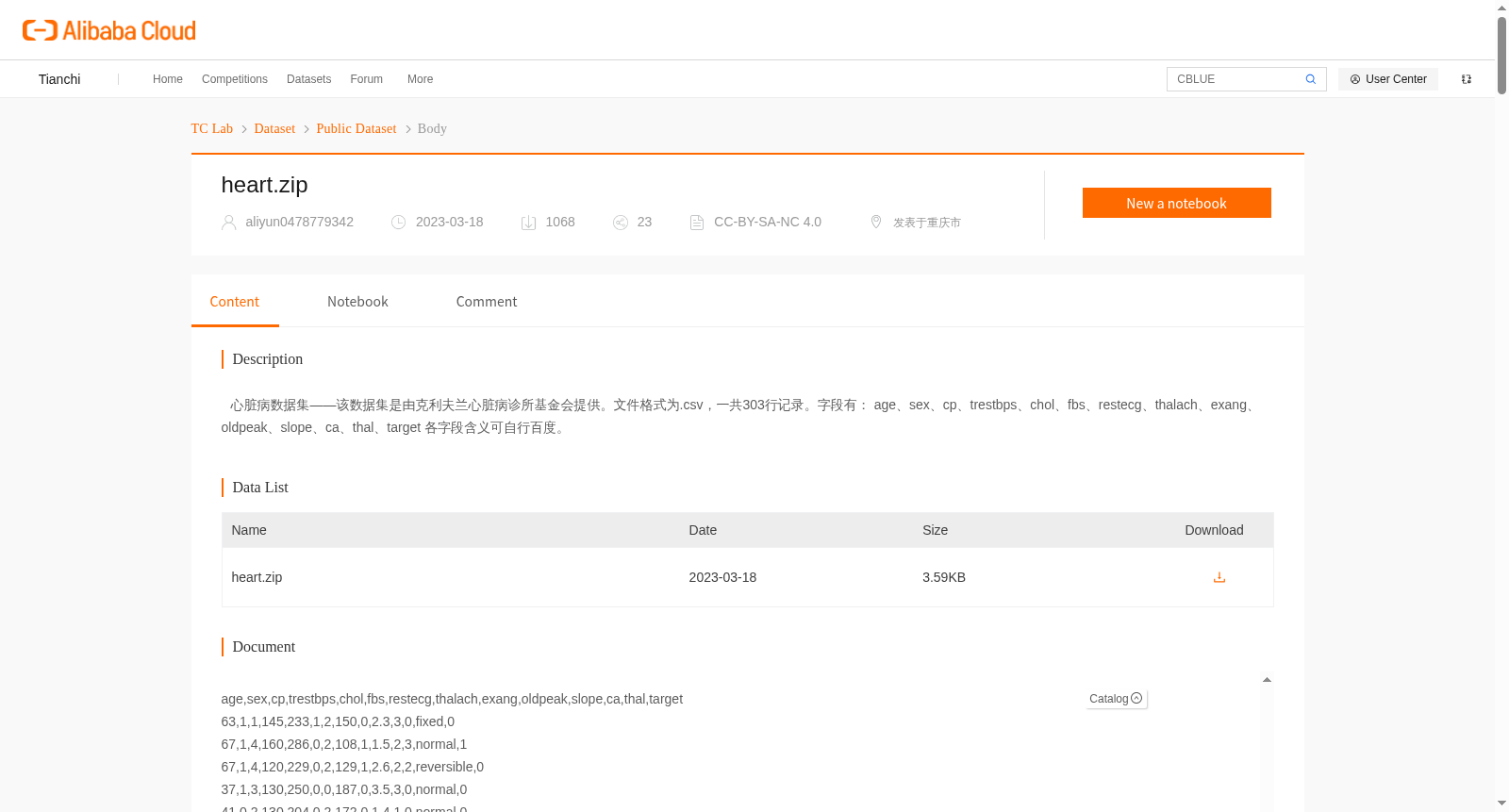
Task: Switch to the Comment tab
Action: coord(487,302)
